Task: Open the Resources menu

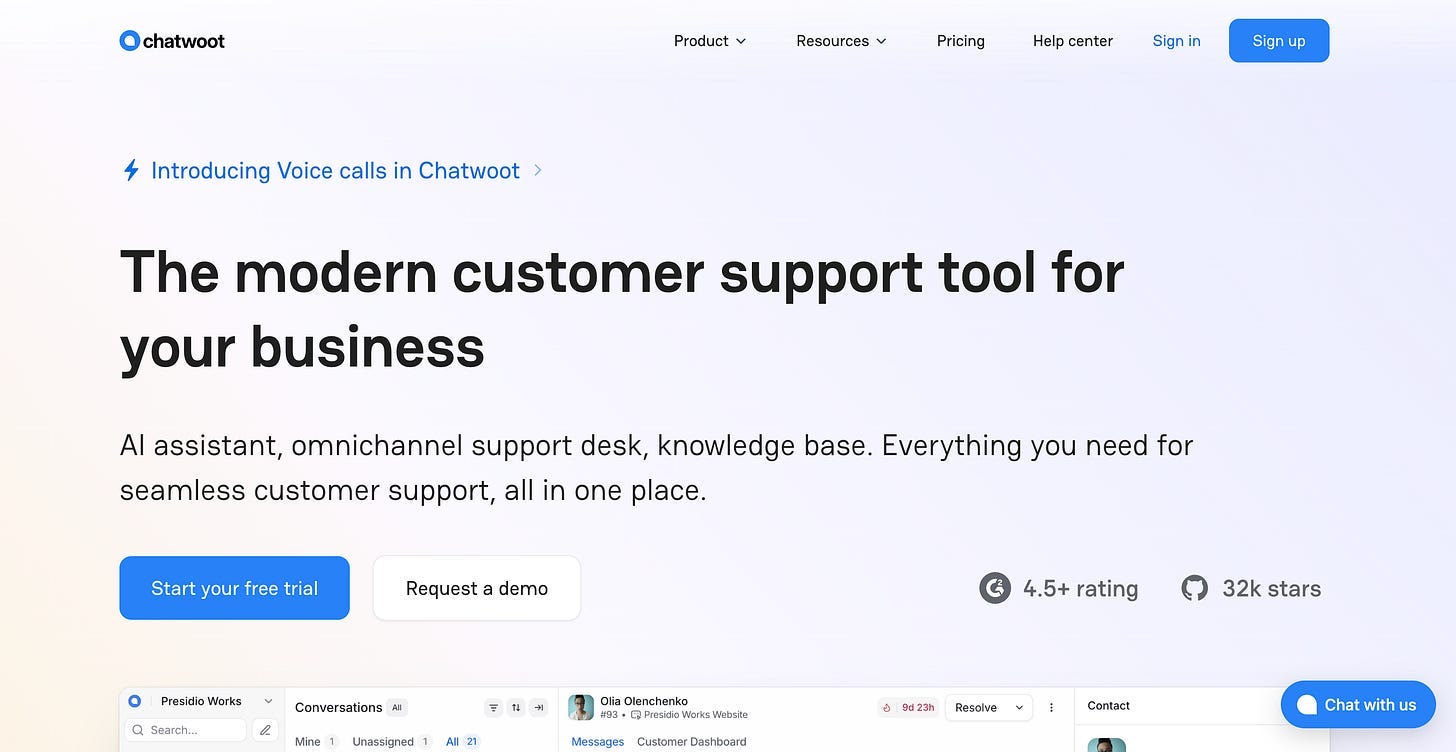Action: point(841,41)
